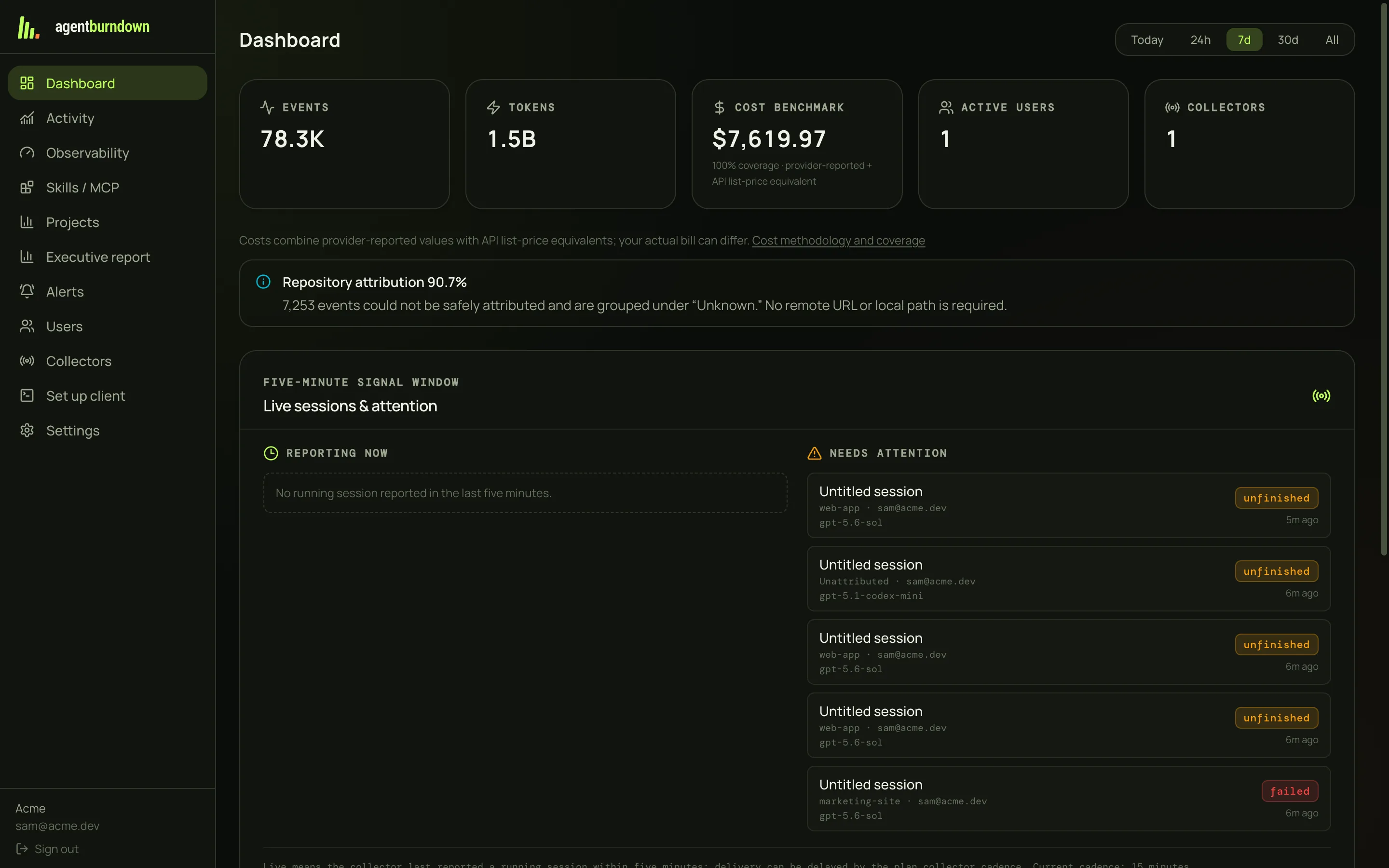Click the red failed status badge

pyautogui.click(x=1289, y=791)
